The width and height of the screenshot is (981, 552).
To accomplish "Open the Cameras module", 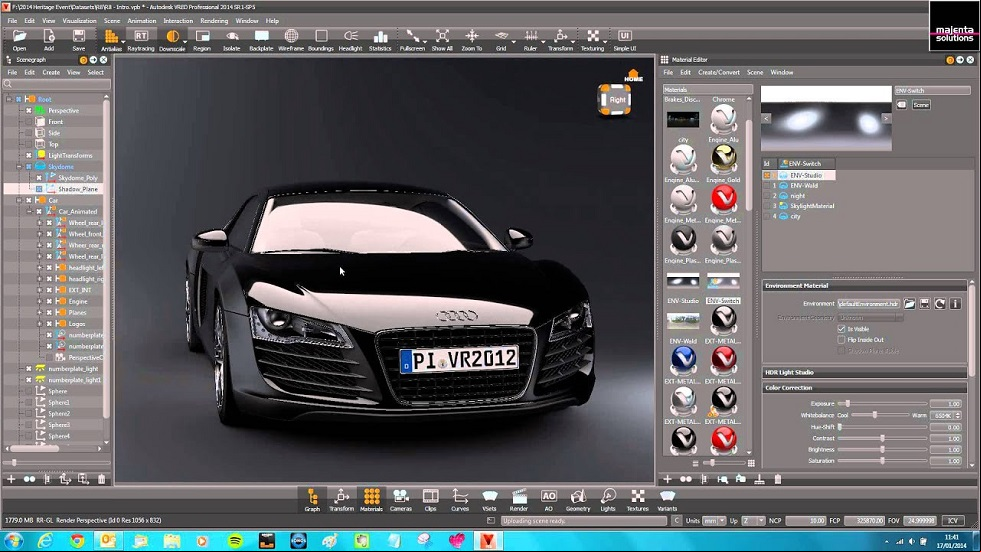I will click(400, 500).
